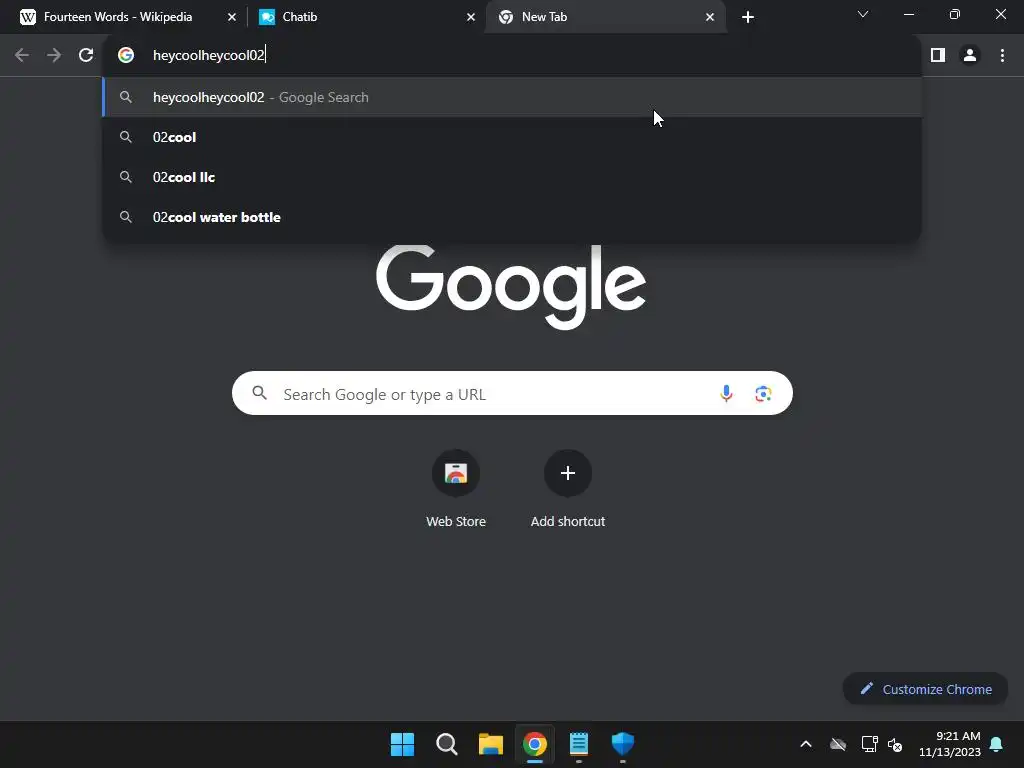Screen dimensions: 1024x768
Task: Open Notepad from the taskbar
Action: point(579,744)
